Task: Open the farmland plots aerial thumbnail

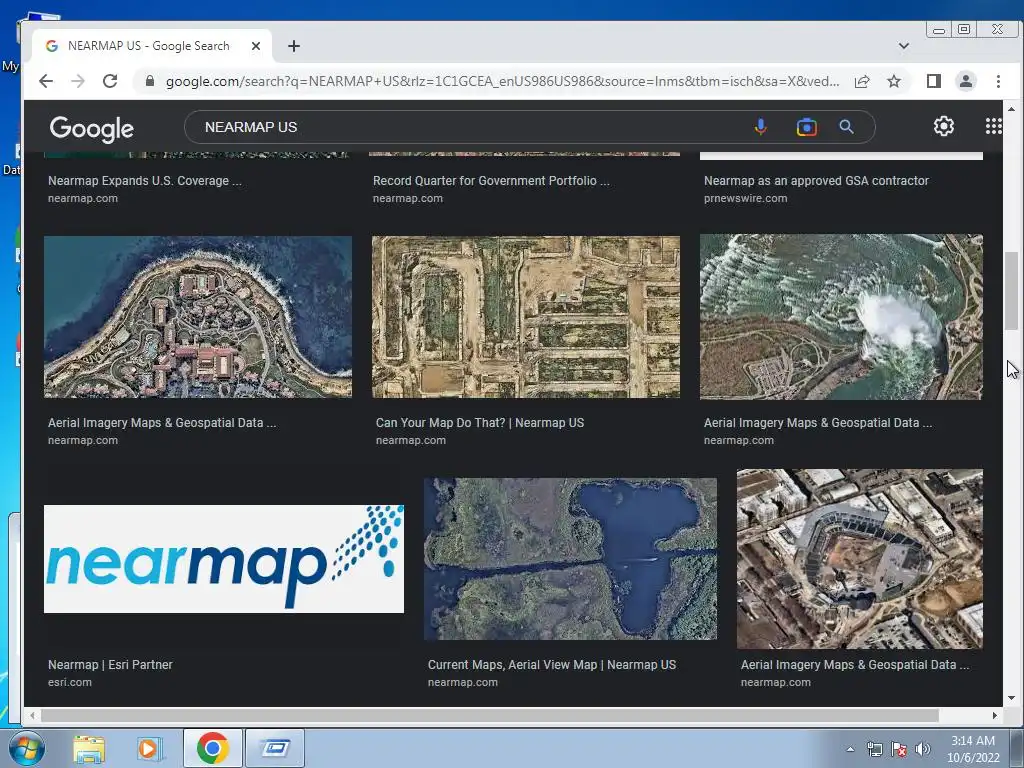Action: [526, 317]
